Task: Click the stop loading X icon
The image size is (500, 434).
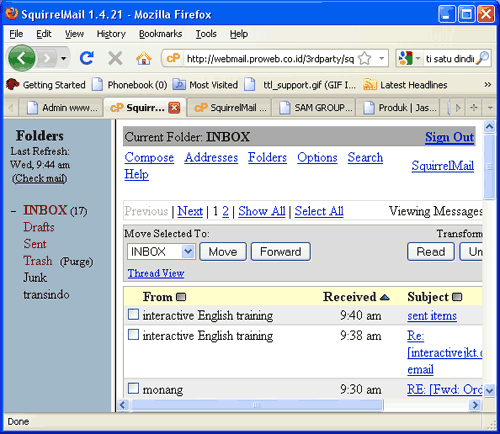Action: coord(115,59)
